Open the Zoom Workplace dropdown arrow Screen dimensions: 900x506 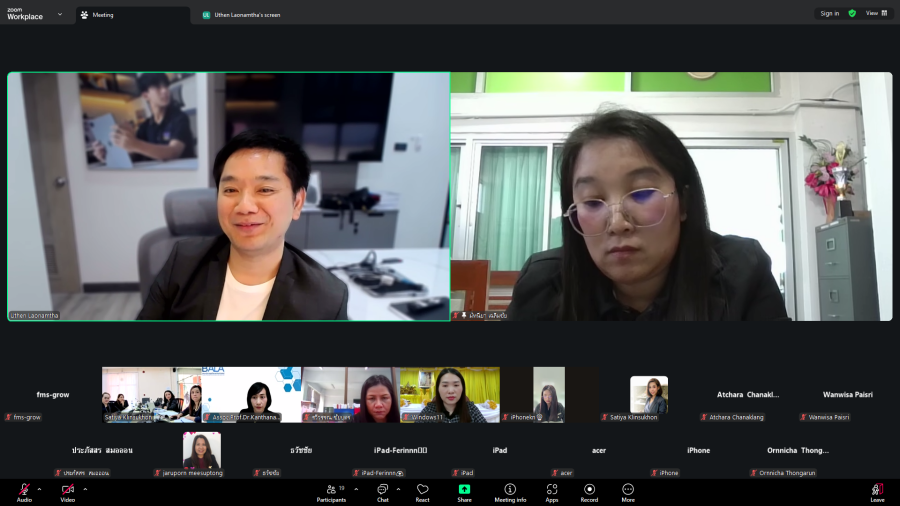tap(60, 14)
